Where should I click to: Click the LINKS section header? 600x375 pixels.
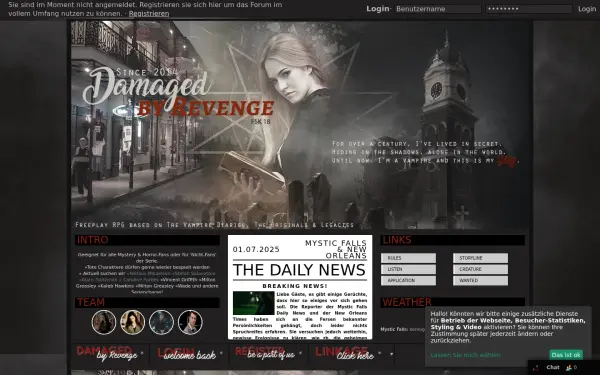pos(452,240)
